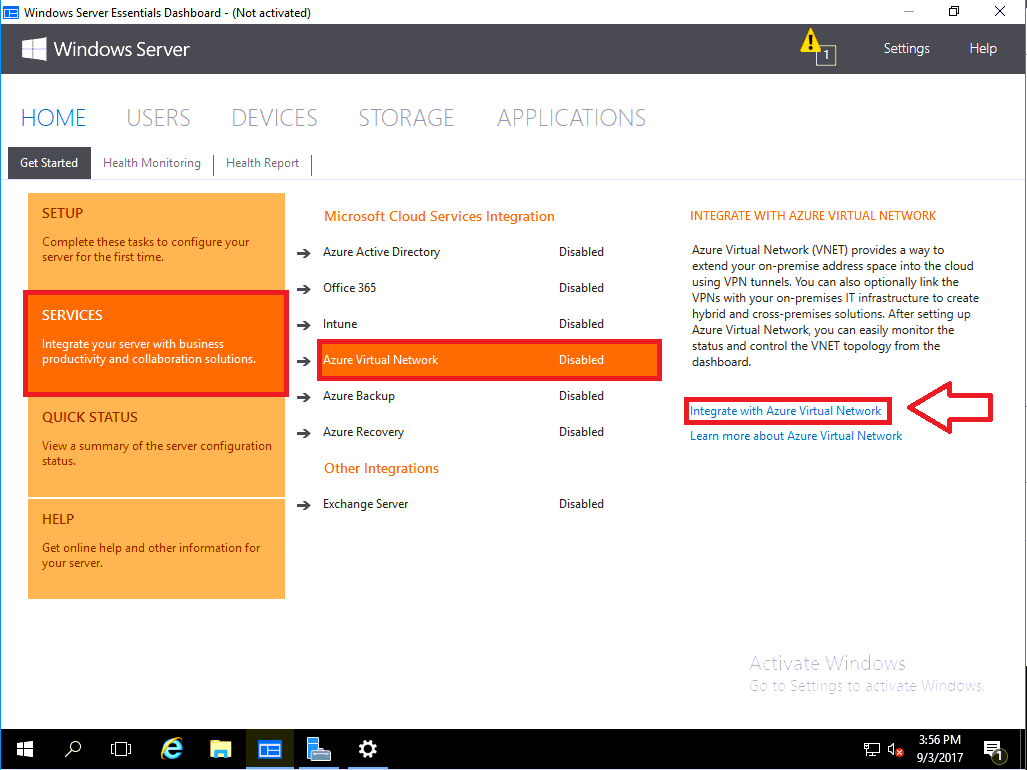Select Intune service row
The image size is (1027, 770).
[489, 324]
